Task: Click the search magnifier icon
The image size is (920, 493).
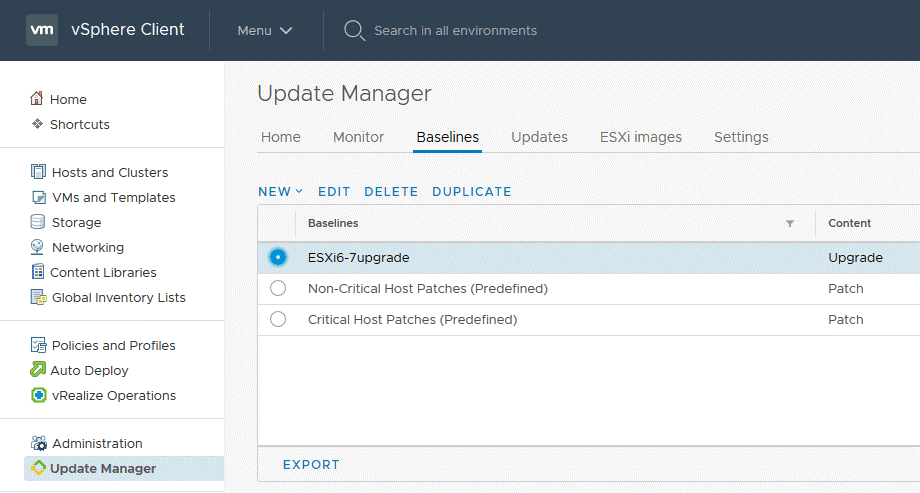Action: (354, 30)
